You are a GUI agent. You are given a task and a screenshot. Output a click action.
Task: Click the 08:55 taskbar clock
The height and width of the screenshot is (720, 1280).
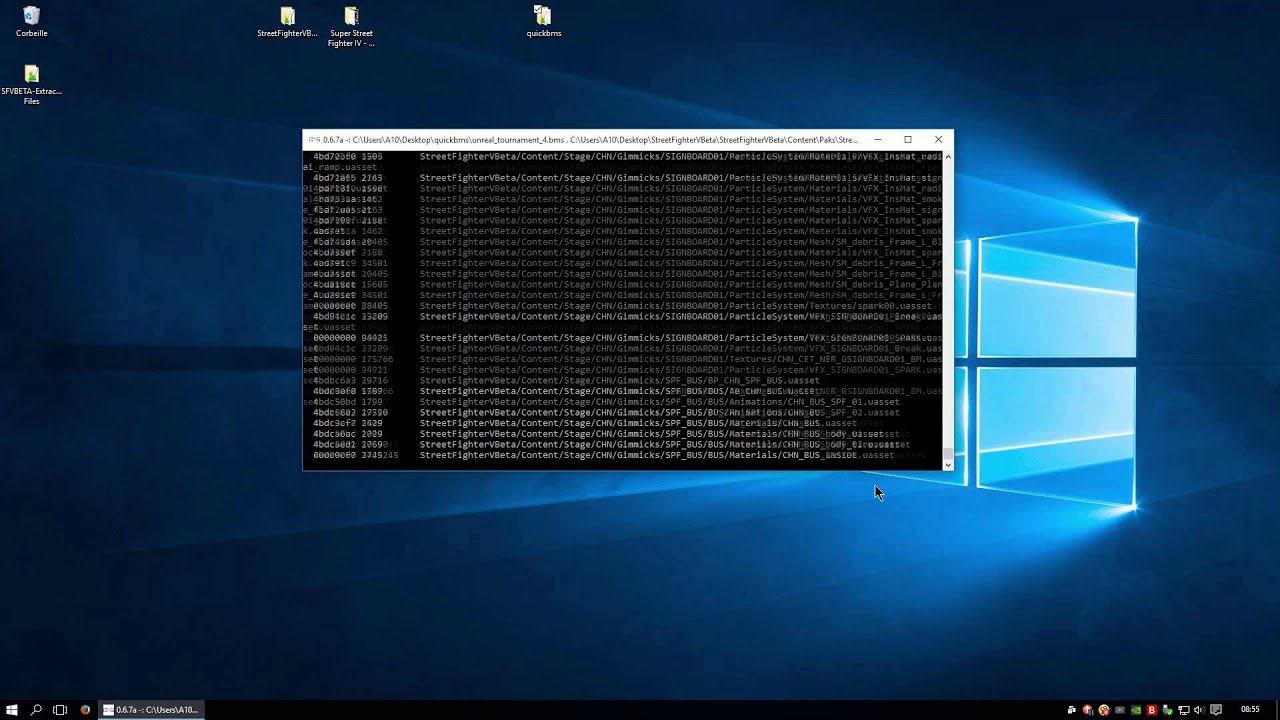point(1250,710)
